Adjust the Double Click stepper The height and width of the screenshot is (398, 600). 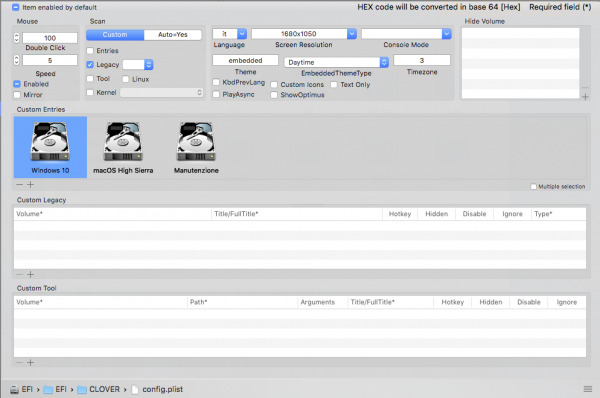coord(16,38)
